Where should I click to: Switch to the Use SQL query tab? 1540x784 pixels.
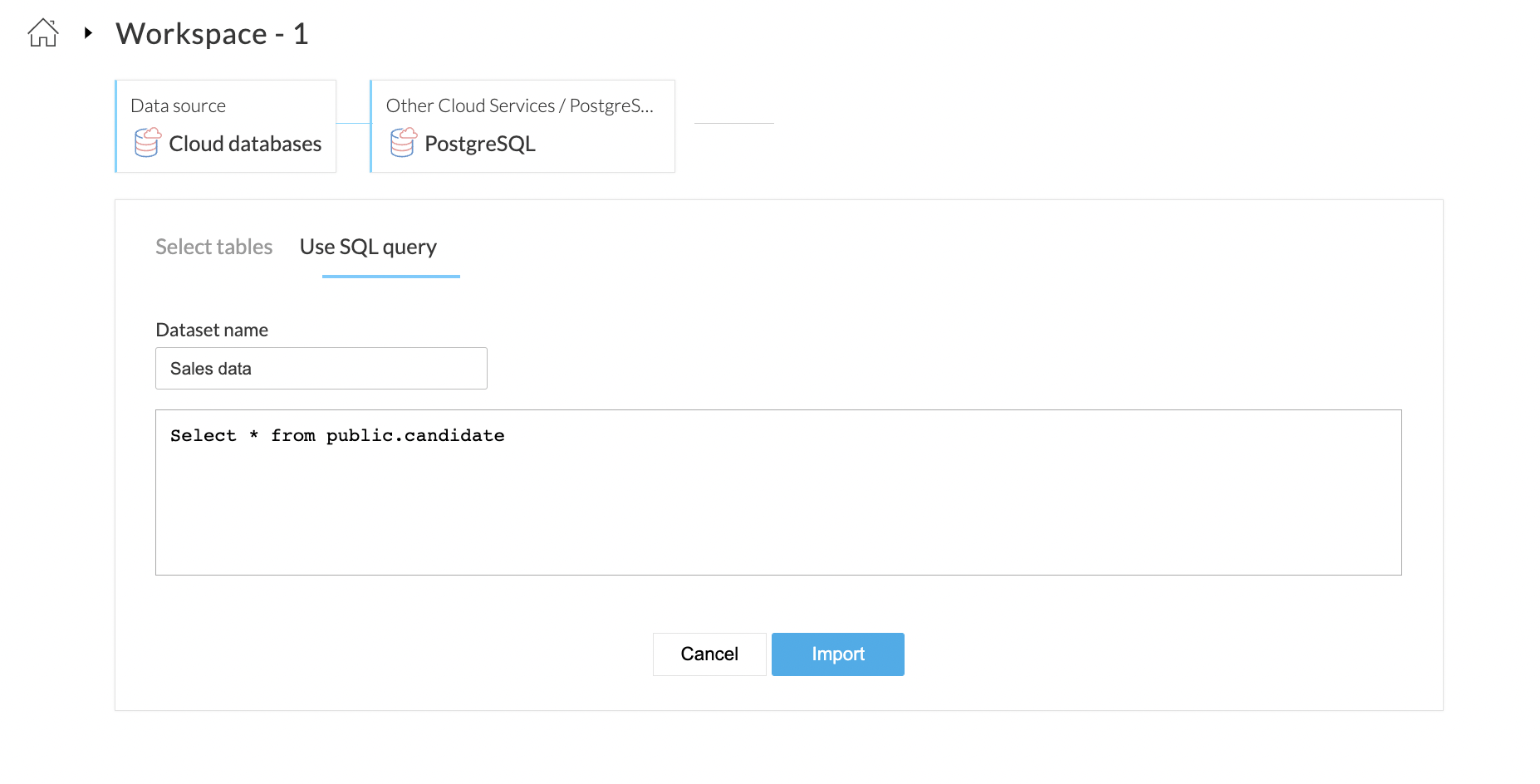[x=368, y=247]
